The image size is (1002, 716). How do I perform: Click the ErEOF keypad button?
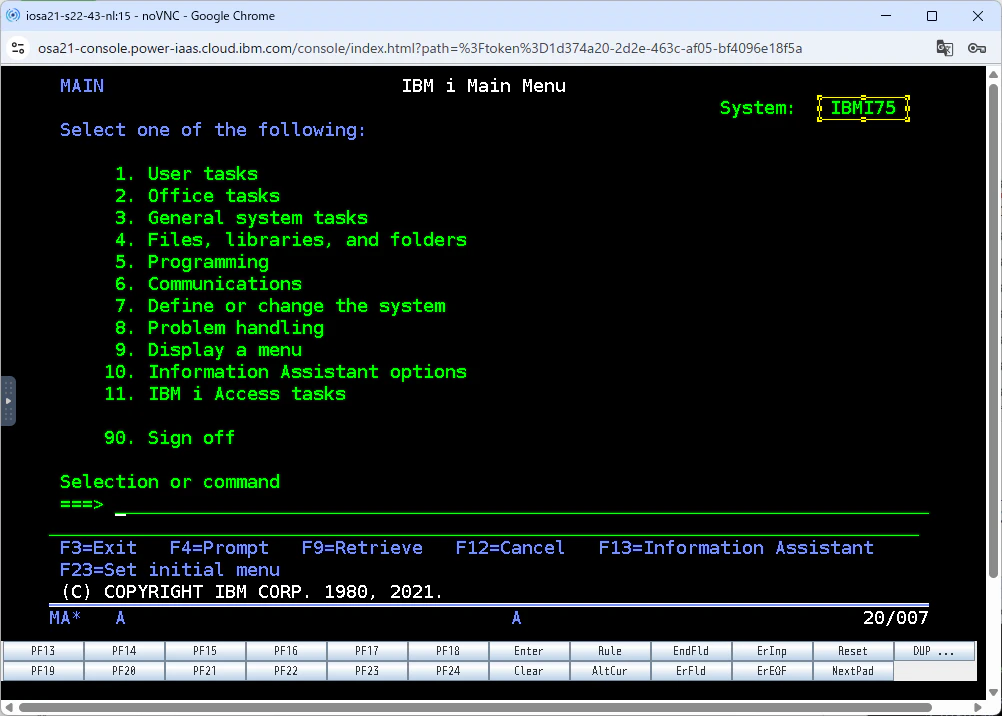click(772, 671)
